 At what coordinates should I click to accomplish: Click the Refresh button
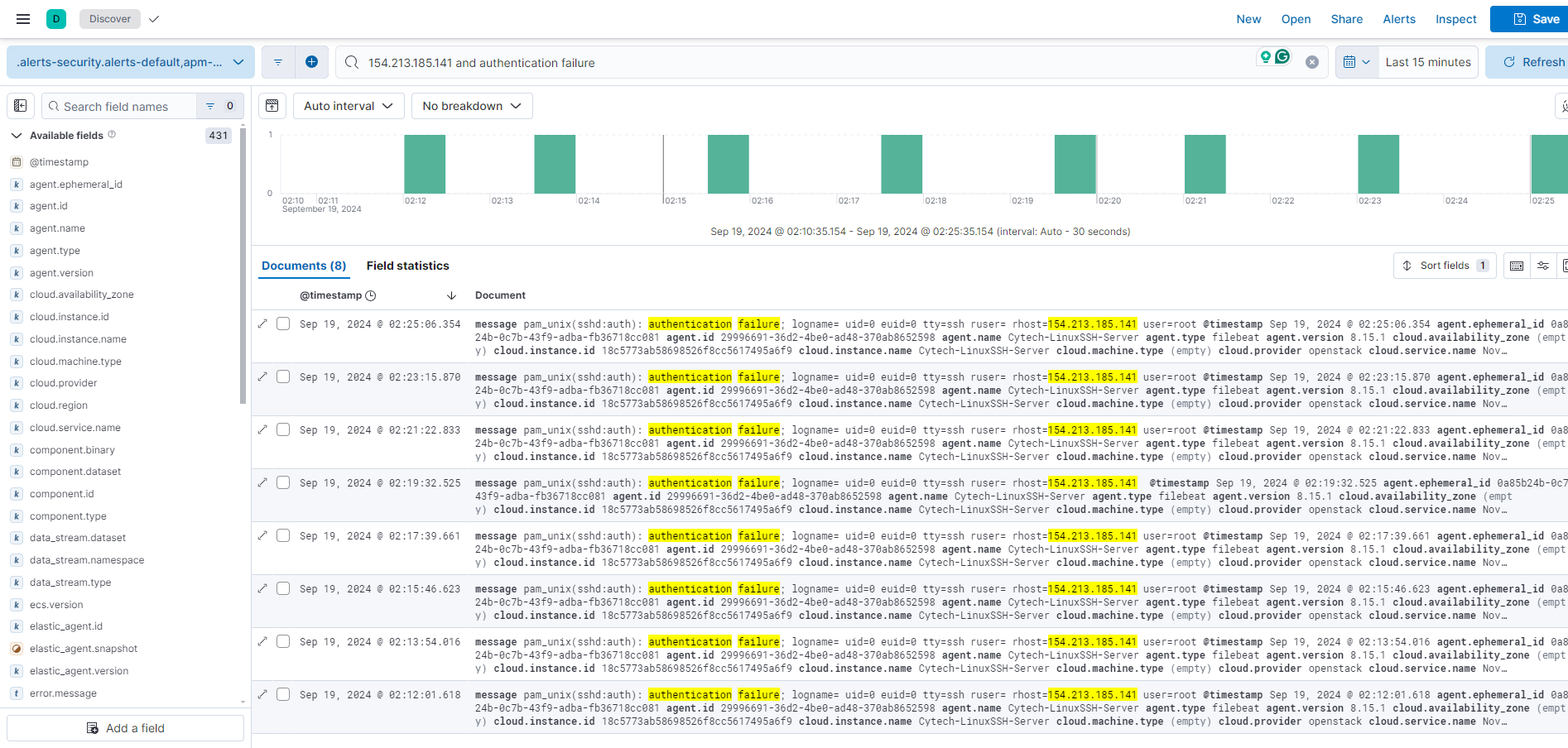[x=1527, y=62]
